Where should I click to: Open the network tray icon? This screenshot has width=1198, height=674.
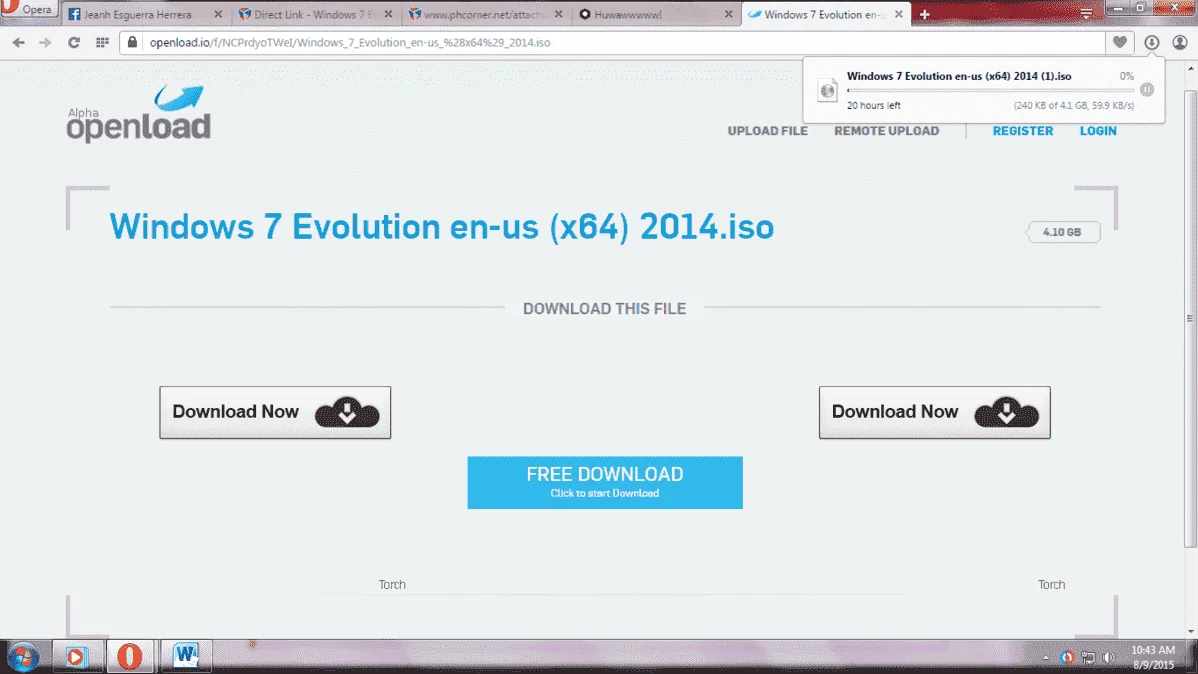click(1088, 657)
